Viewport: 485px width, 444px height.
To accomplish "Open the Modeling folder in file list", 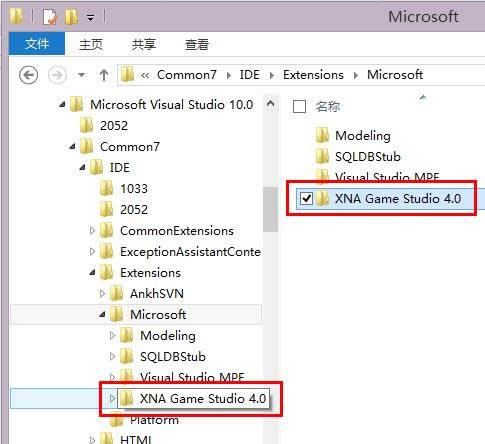I will tap(363, 136).
